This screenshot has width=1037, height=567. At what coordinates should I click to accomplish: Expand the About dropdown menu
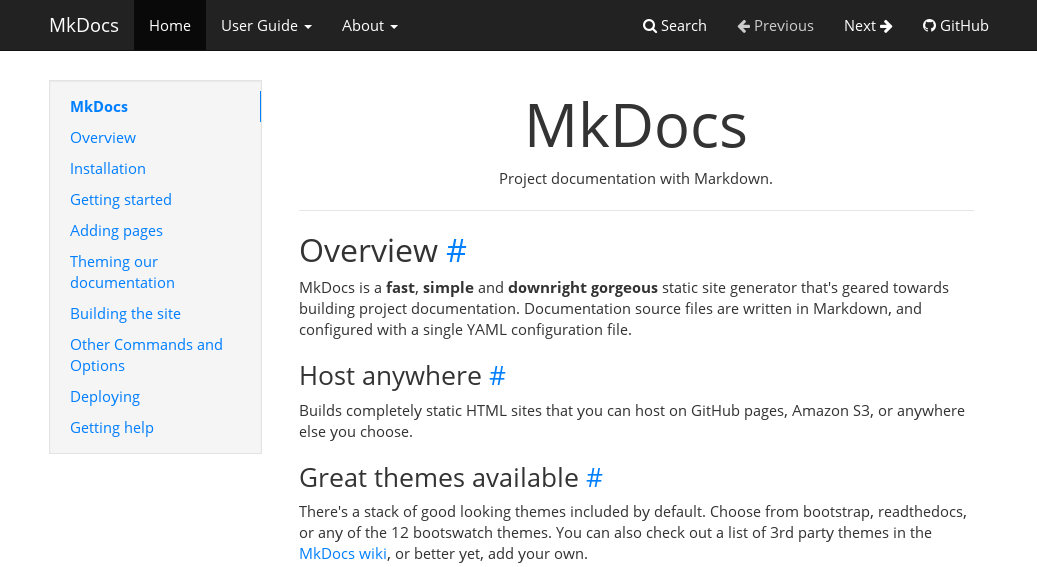point(370,26)
